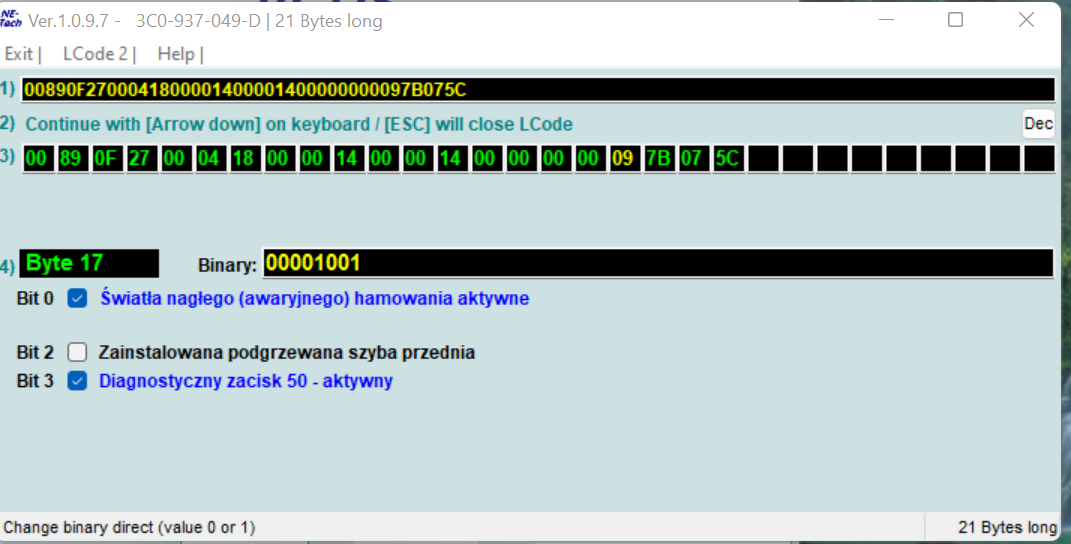
Task: Click the long hex coding string field
Action: tap(538, 90)
